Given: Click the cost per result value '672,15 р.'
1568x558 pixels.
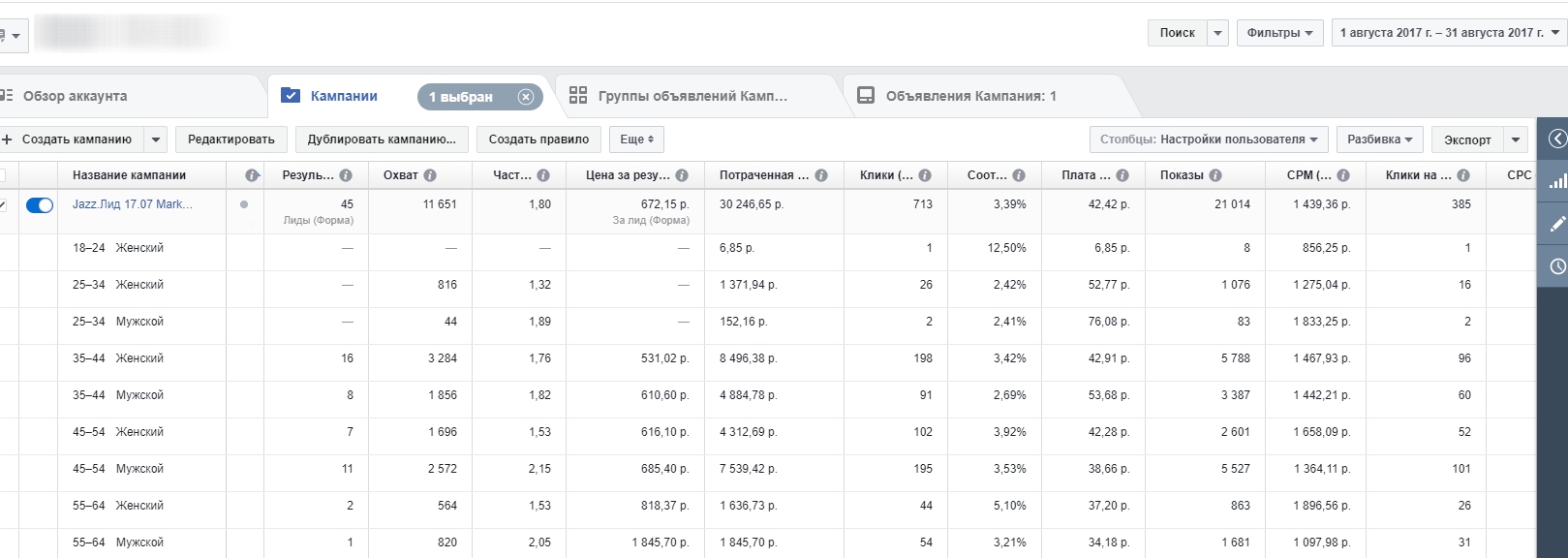Looking at the screenshot, I should click(x=664, y=204).
